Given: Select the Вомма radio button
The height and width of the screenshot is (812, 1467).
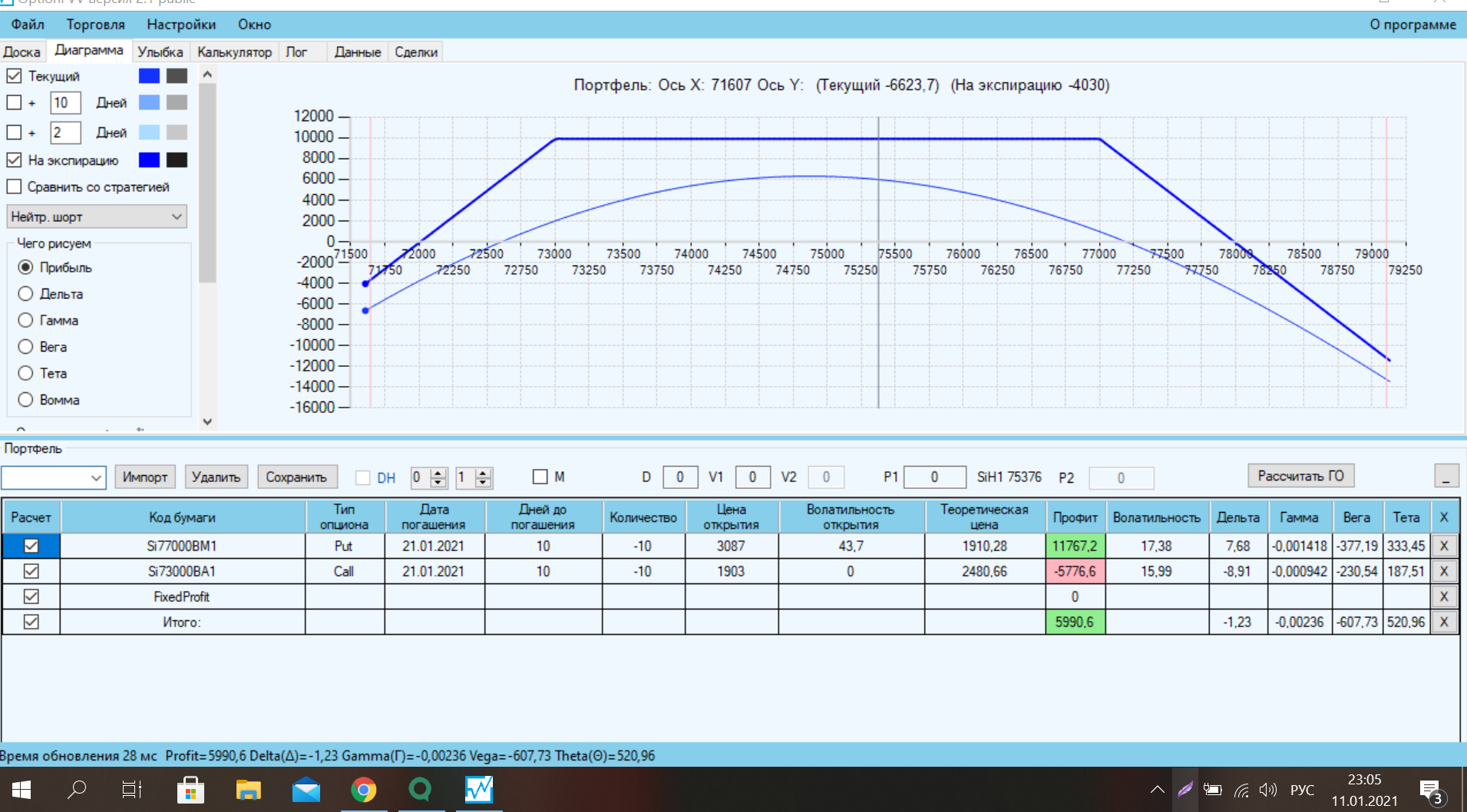Looking at the screenshot, I should (x=25, y=400).
